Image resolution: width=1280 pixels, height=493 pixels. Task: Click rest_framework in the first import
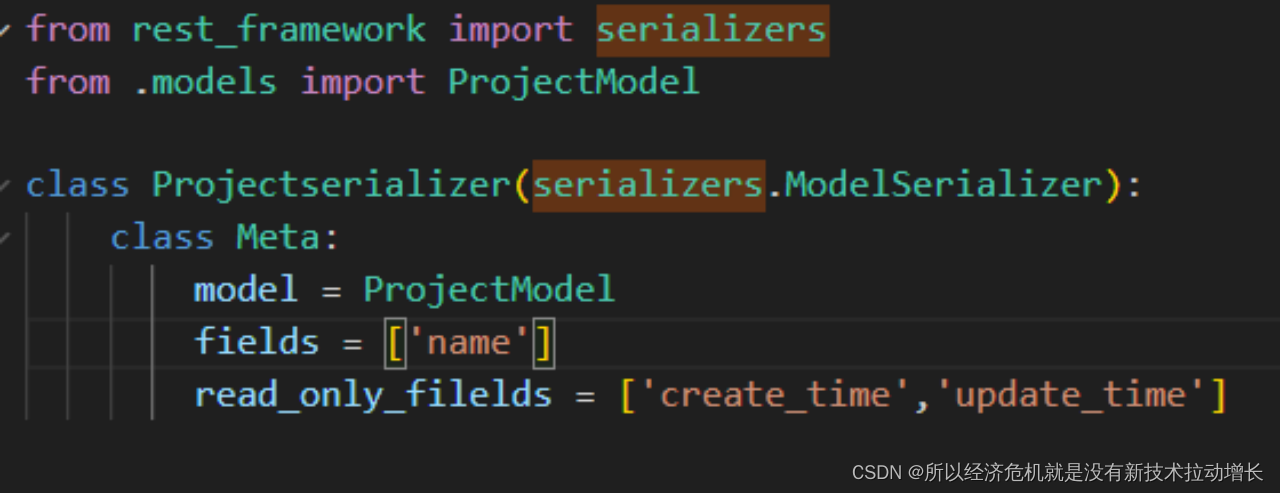pos(279,30)
